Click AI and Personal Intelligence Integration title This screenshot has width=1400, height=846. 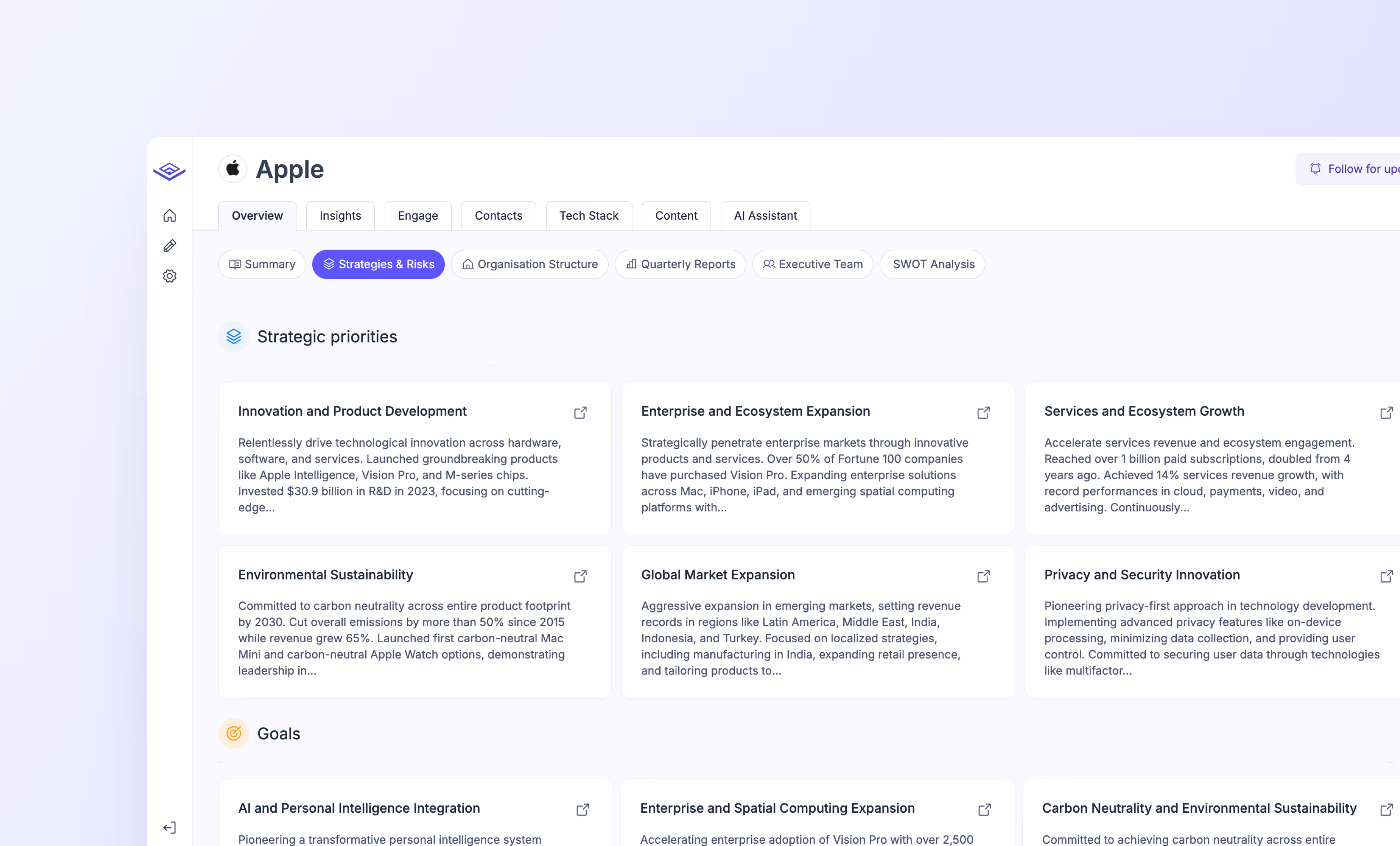(x=359, y=808)
